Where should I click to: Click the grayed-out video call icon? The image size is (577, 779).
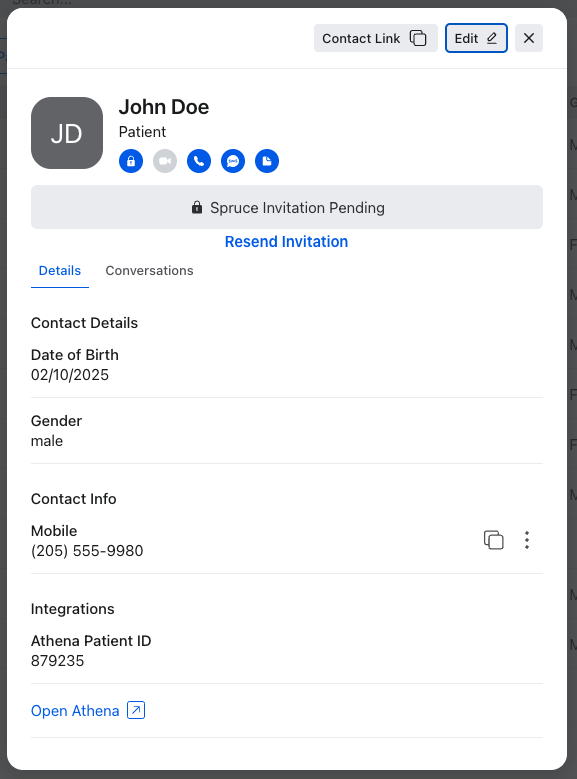(165, 161)
